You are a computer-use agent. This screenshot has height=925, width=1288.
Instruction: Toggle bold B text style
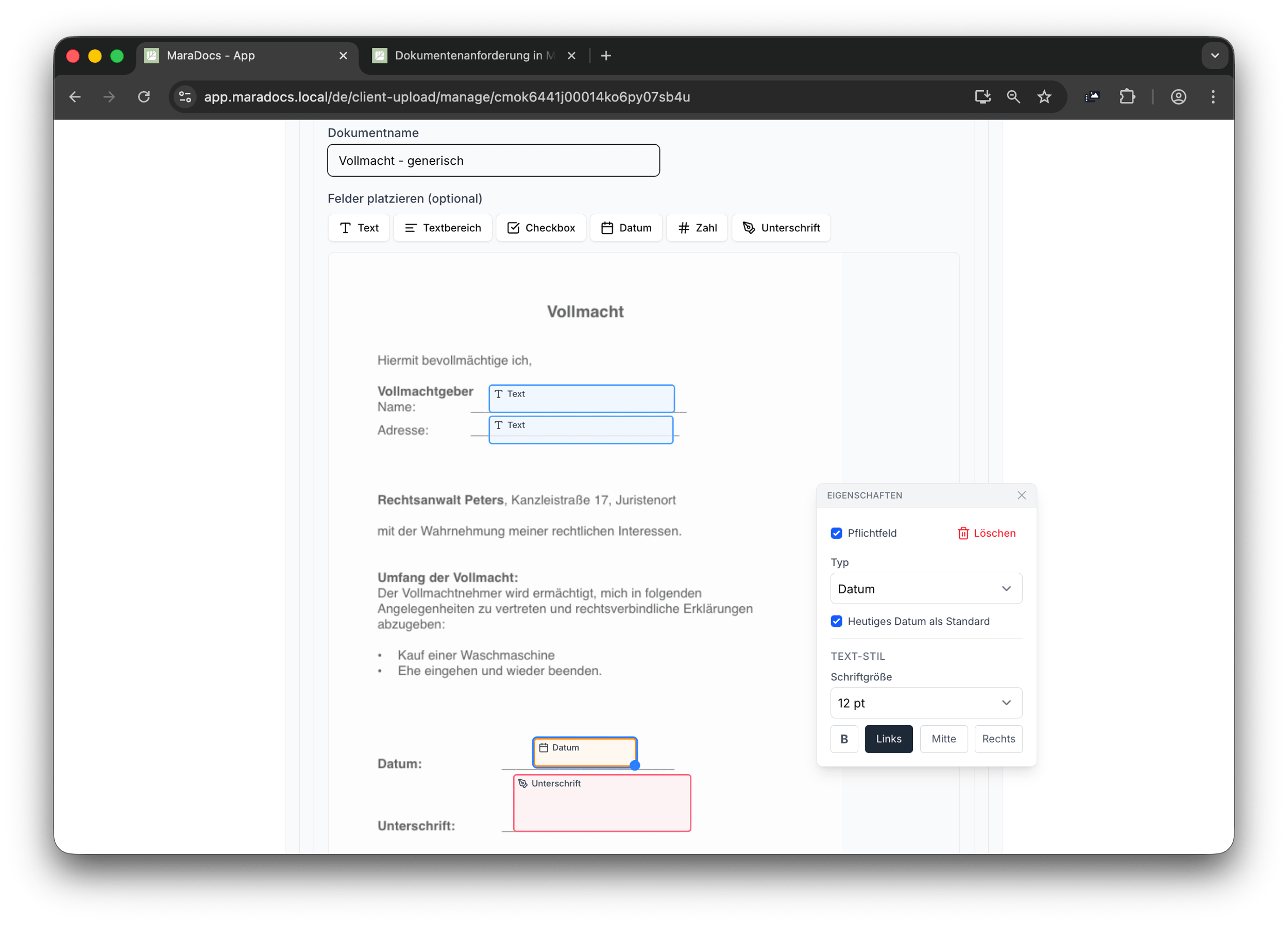point(844,739)
